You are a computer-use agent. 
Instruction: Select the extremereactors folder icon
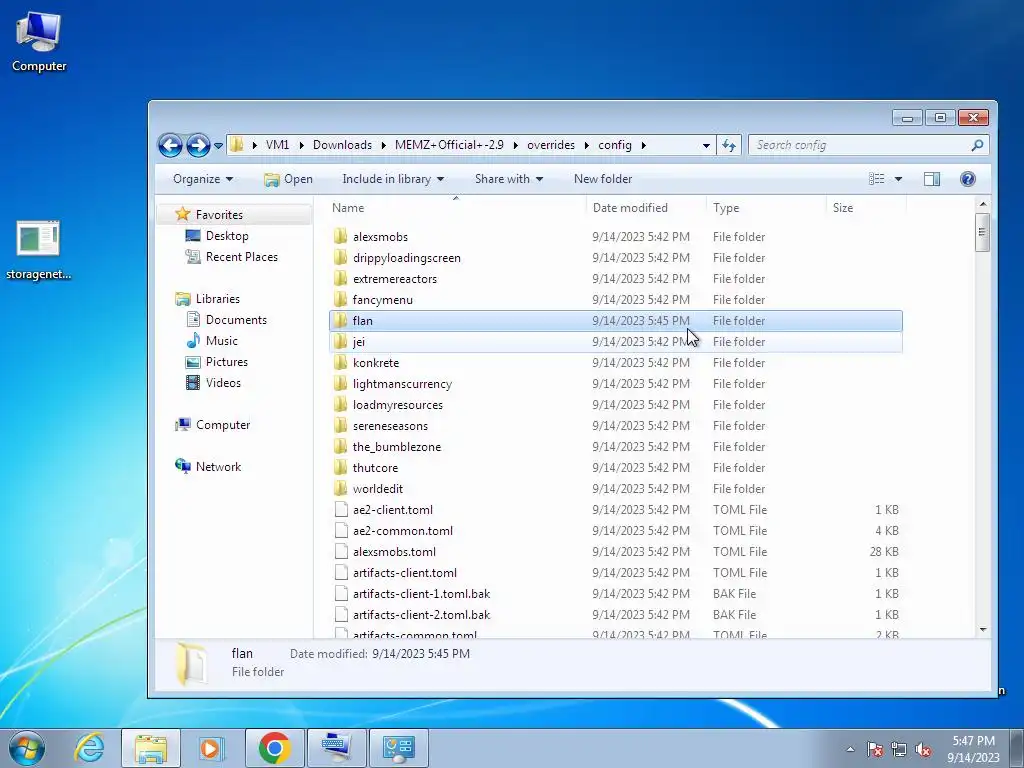pyautogui.click(x=340, y=278)
